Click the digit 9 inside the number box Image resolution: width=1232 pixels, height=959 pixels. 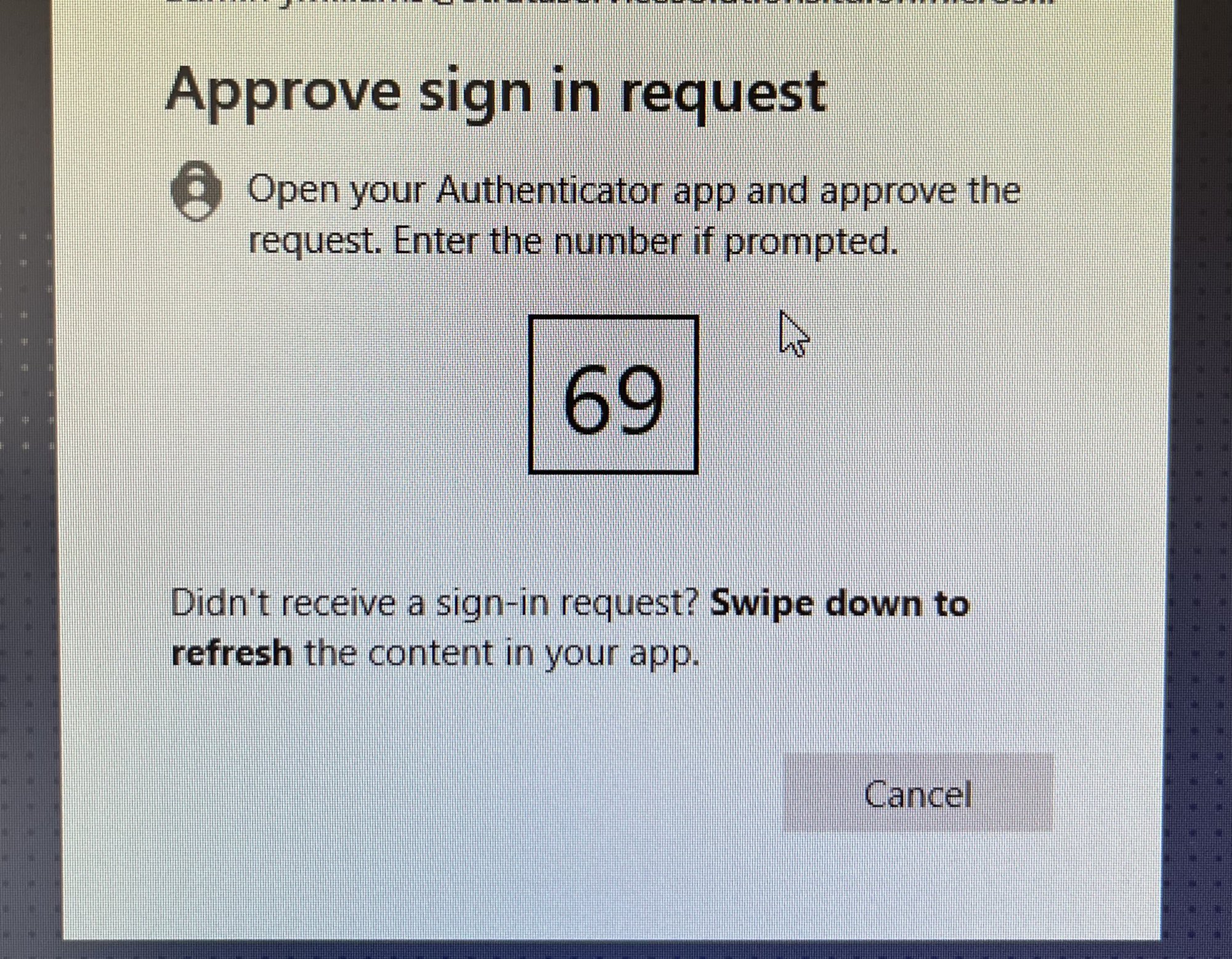(640, 399)
